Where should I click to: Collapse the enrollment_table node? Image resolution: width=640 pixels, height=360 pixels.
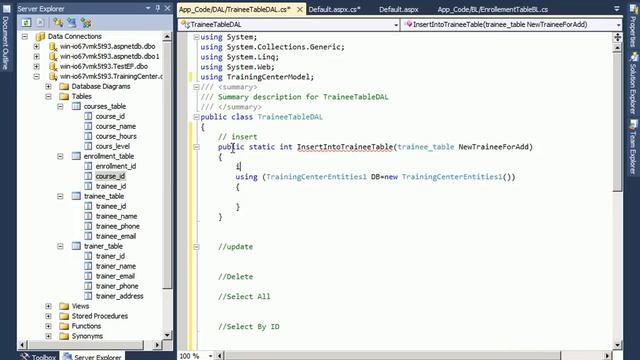(60, 156)
